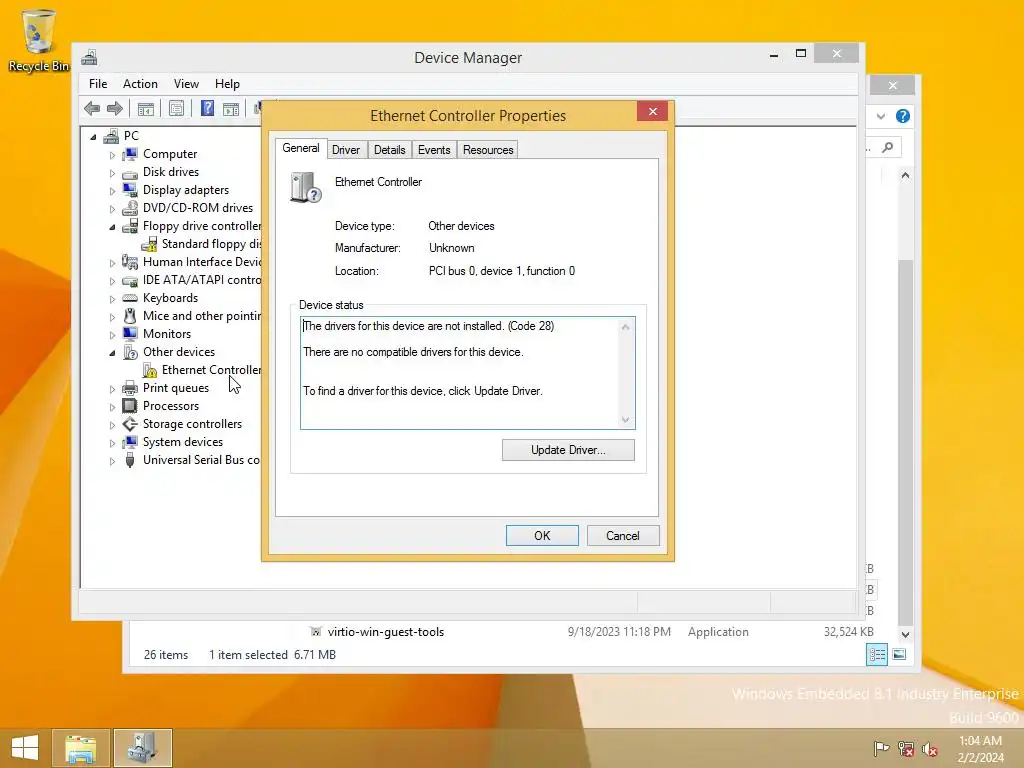
Task: Expand the IDE ATA/ATAPI controllers category
Action: (112, 281)
